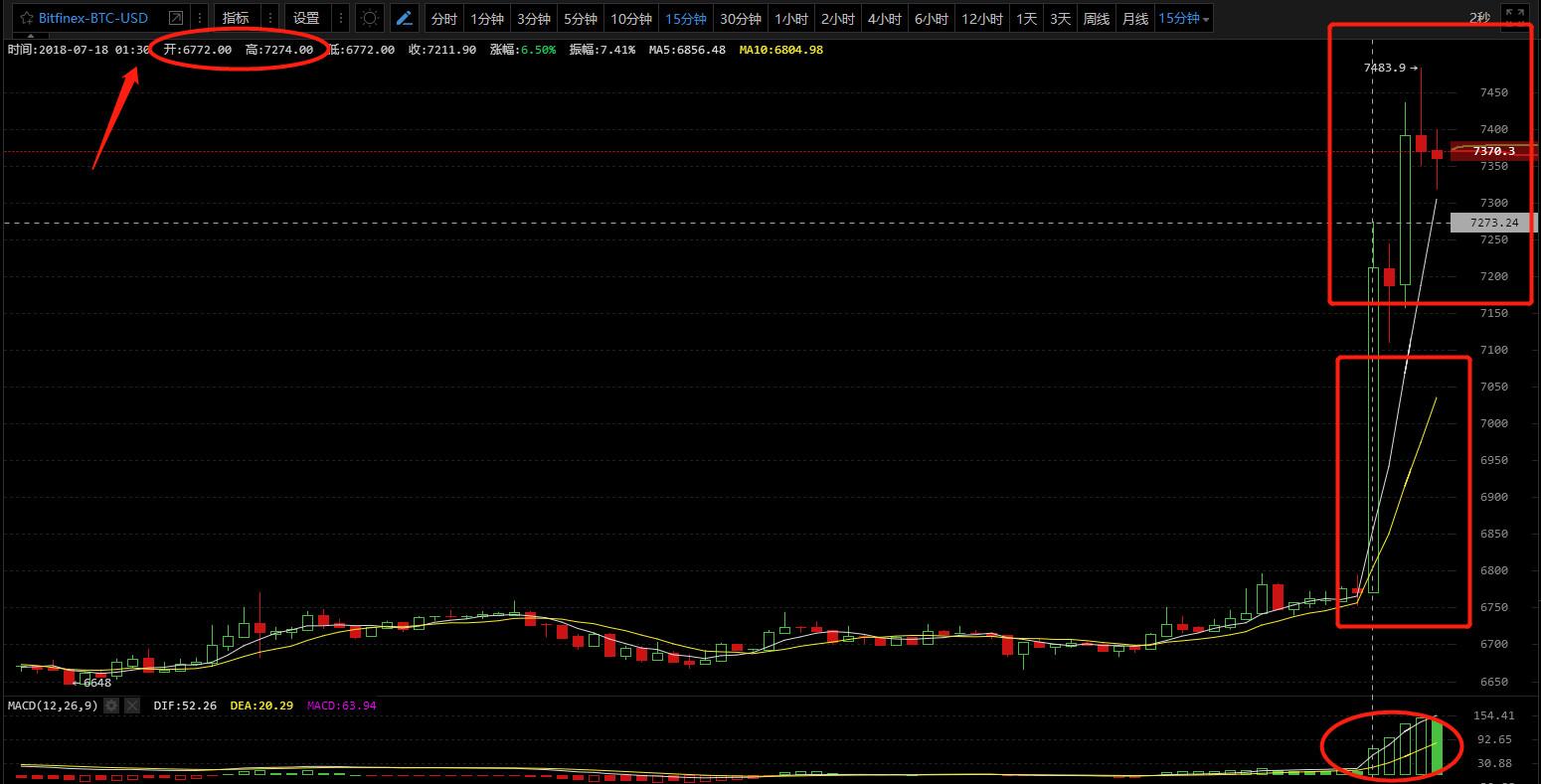Favorite Bitfinex-BTC-USD with the star icon

26,18
